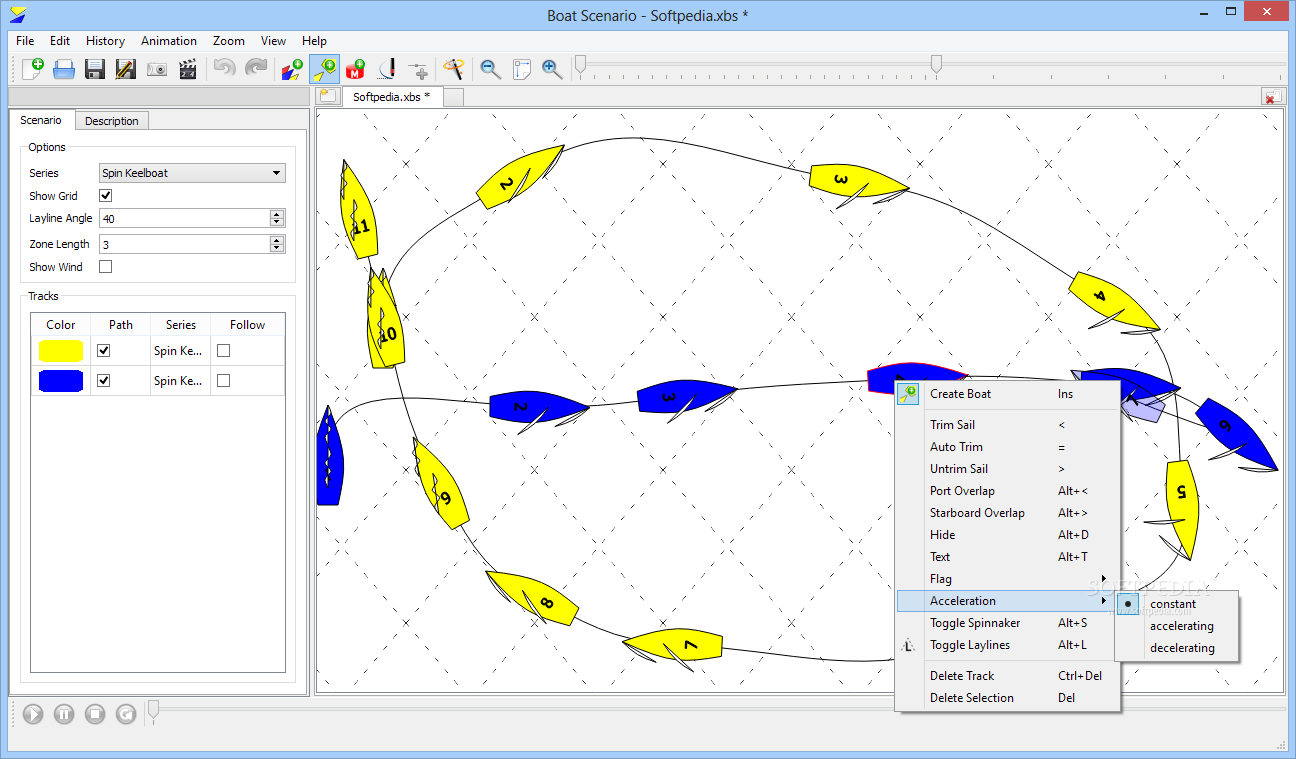This screenshot has width=1296, height=759.
Task: Click the Redo arrow icon
Action: [256, 69]
